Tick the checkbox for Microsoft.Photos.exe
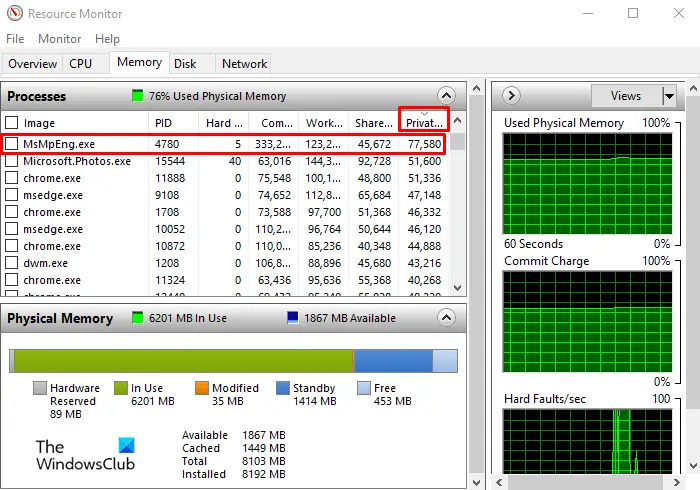This screenshot has height=490, width=700. click(12, 161)
